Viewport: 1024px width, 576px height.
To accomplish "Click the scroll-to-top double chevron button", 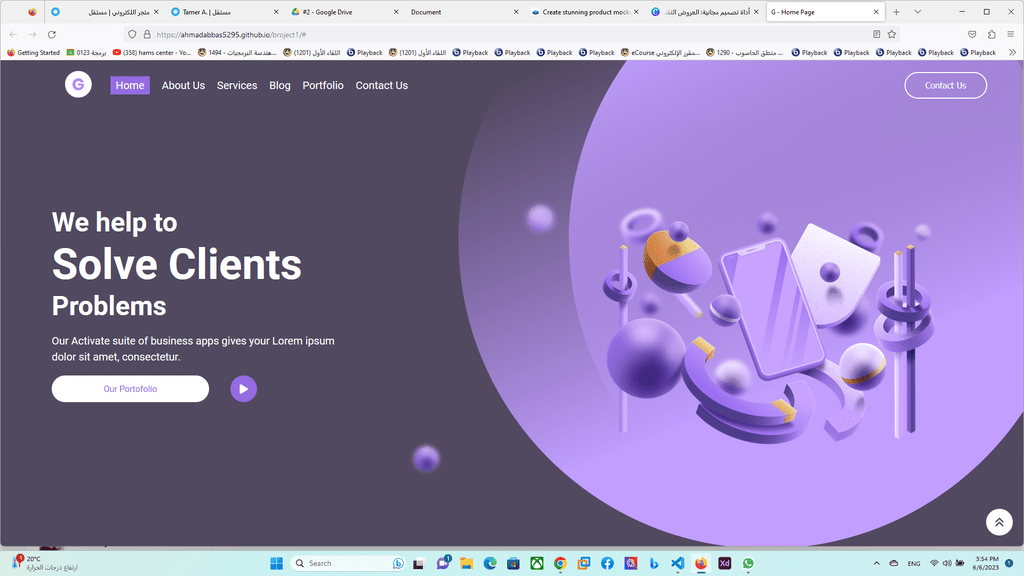I will pos(999,522).
